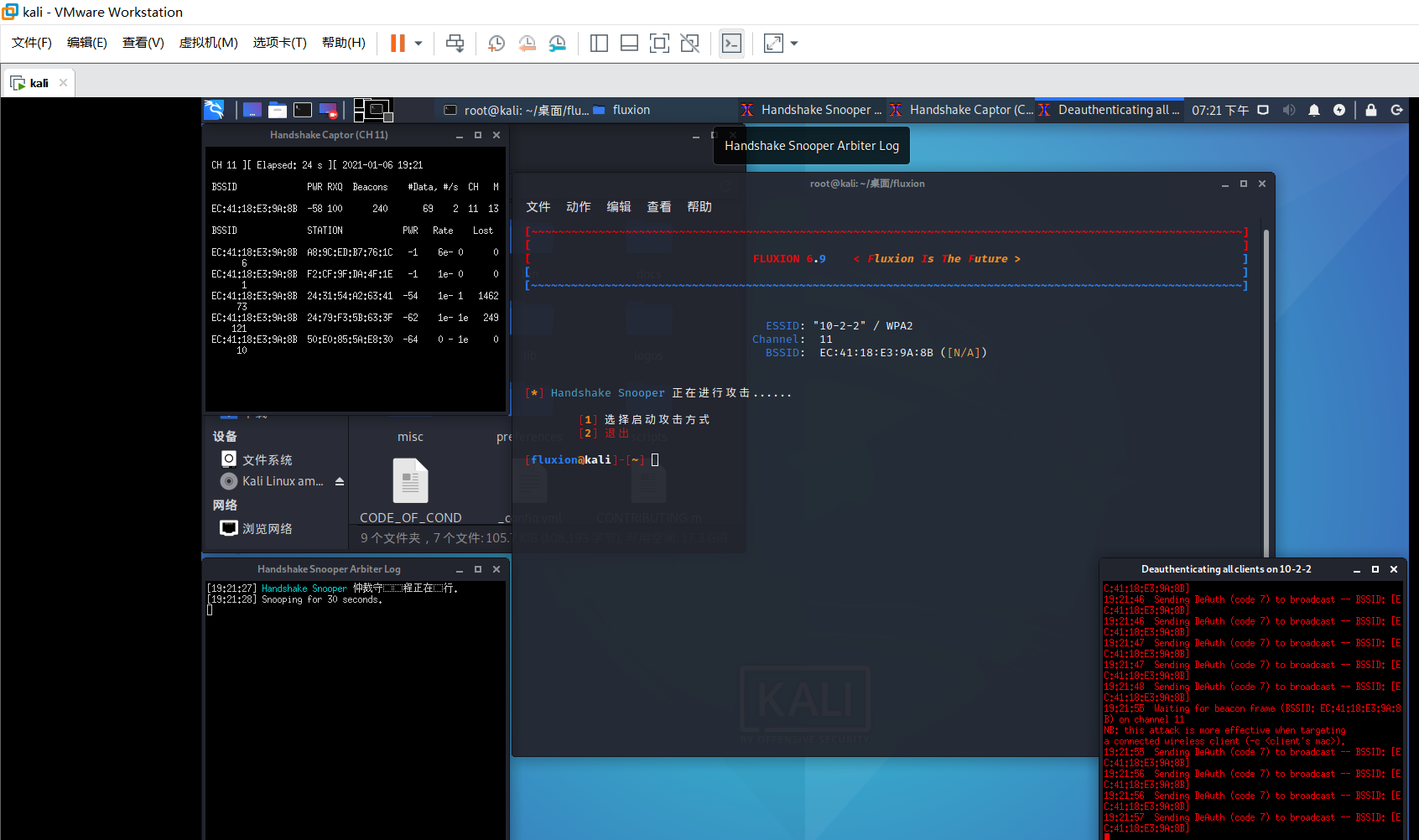Viewport: 1419px width, 840px height.
Task: Click the show desktop panel icon
Action: pos(252,110)
